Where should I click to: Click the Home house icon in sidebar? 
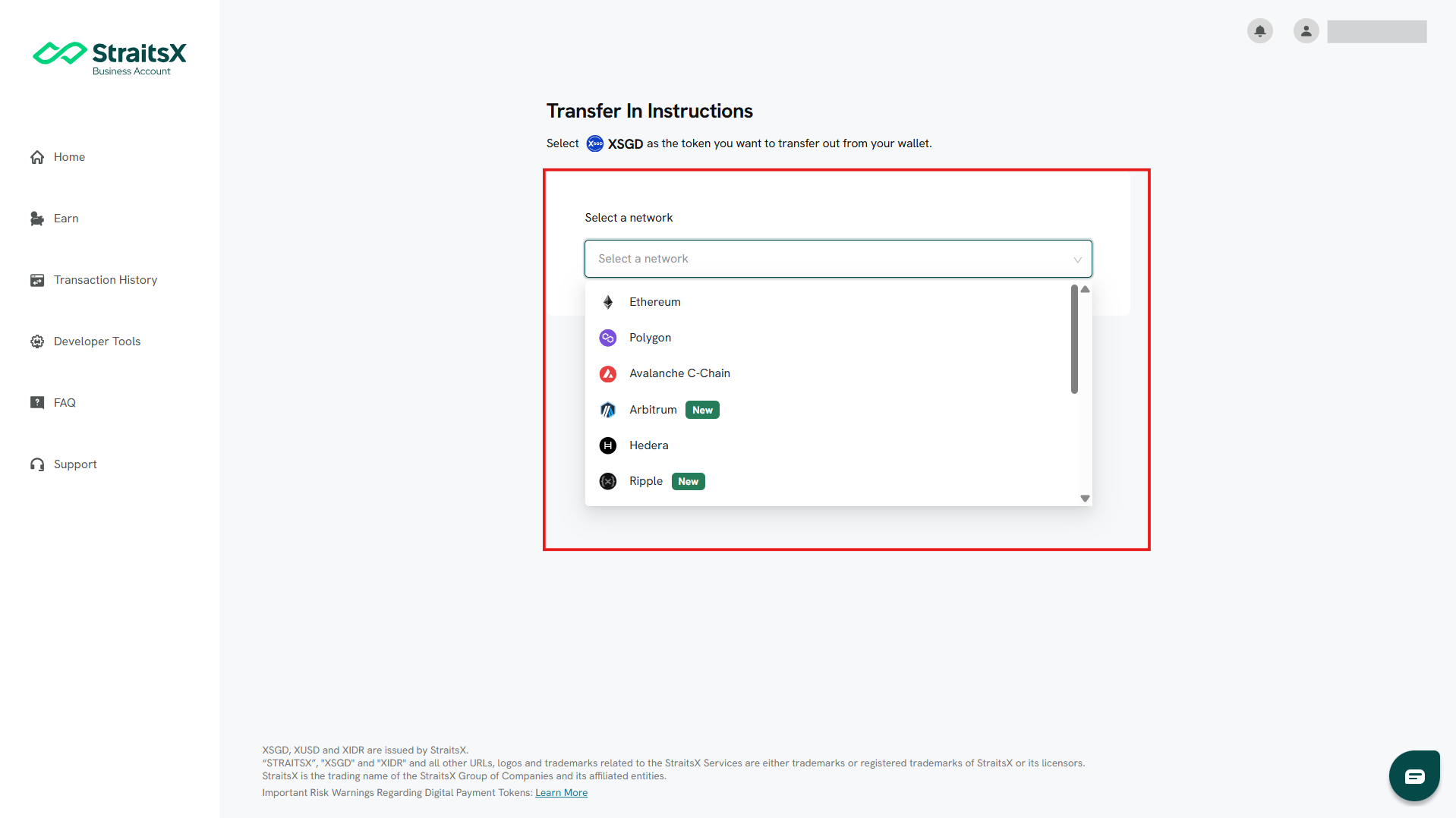(x=37, y=157)
